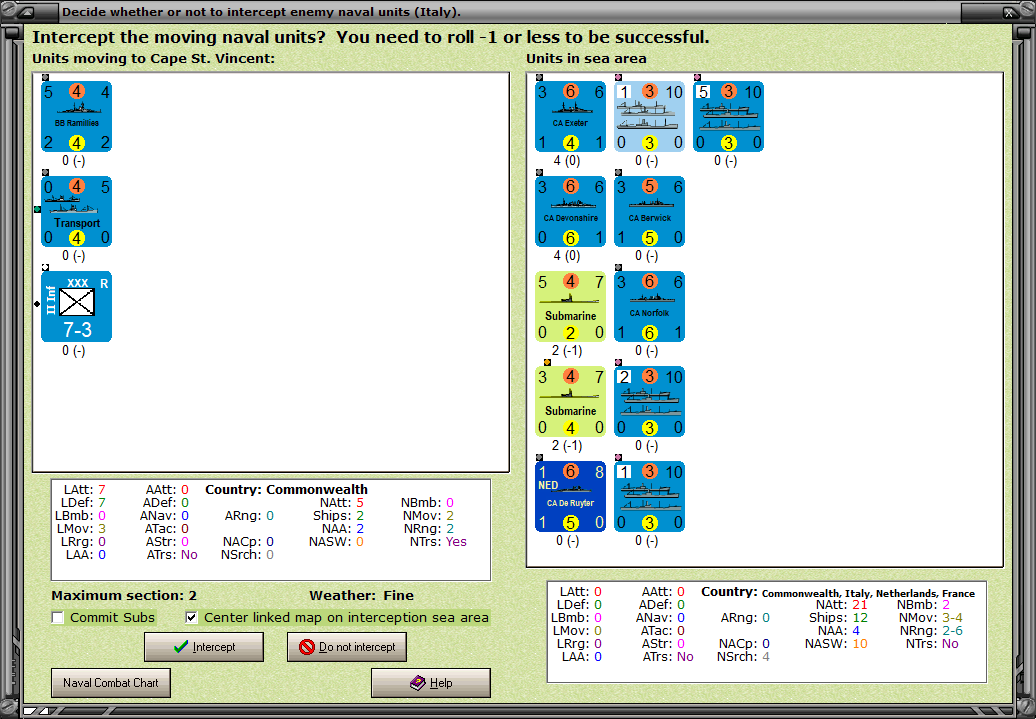Click the lower Submarine counter

(570, 401)
